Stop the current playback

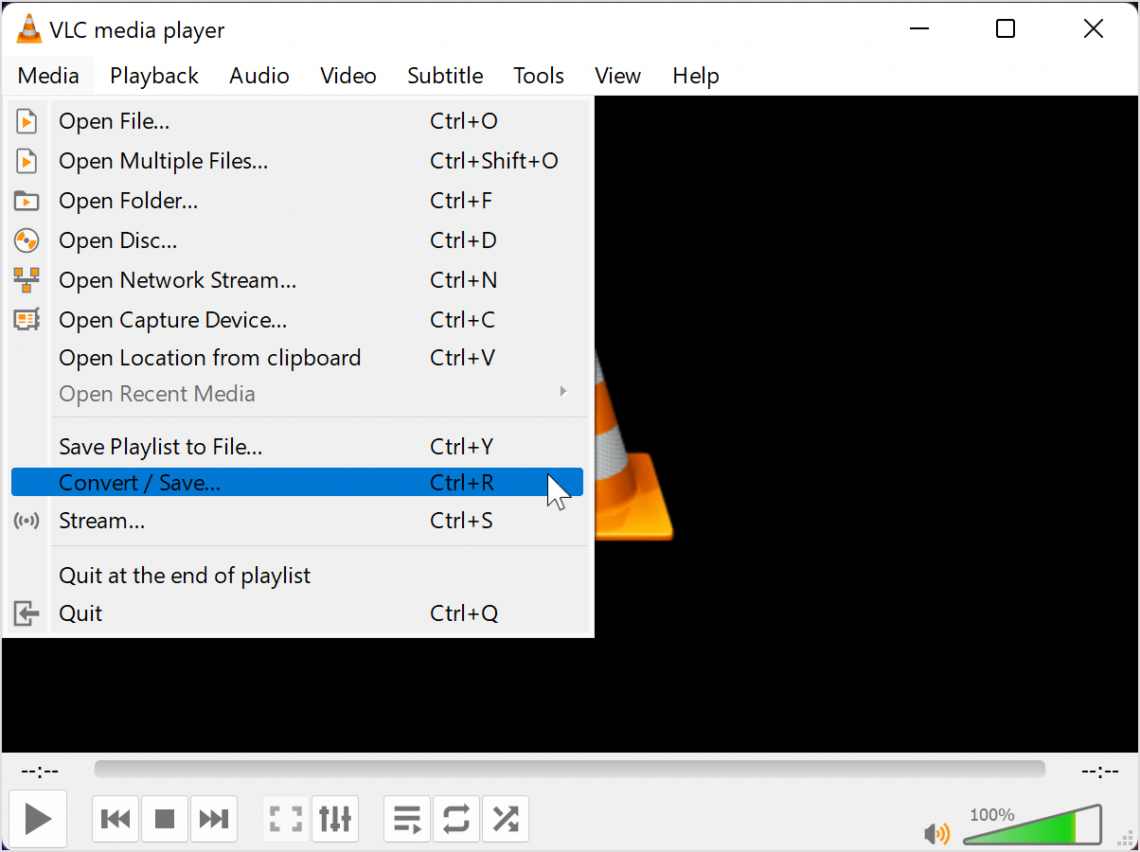(x=164, y=818)
